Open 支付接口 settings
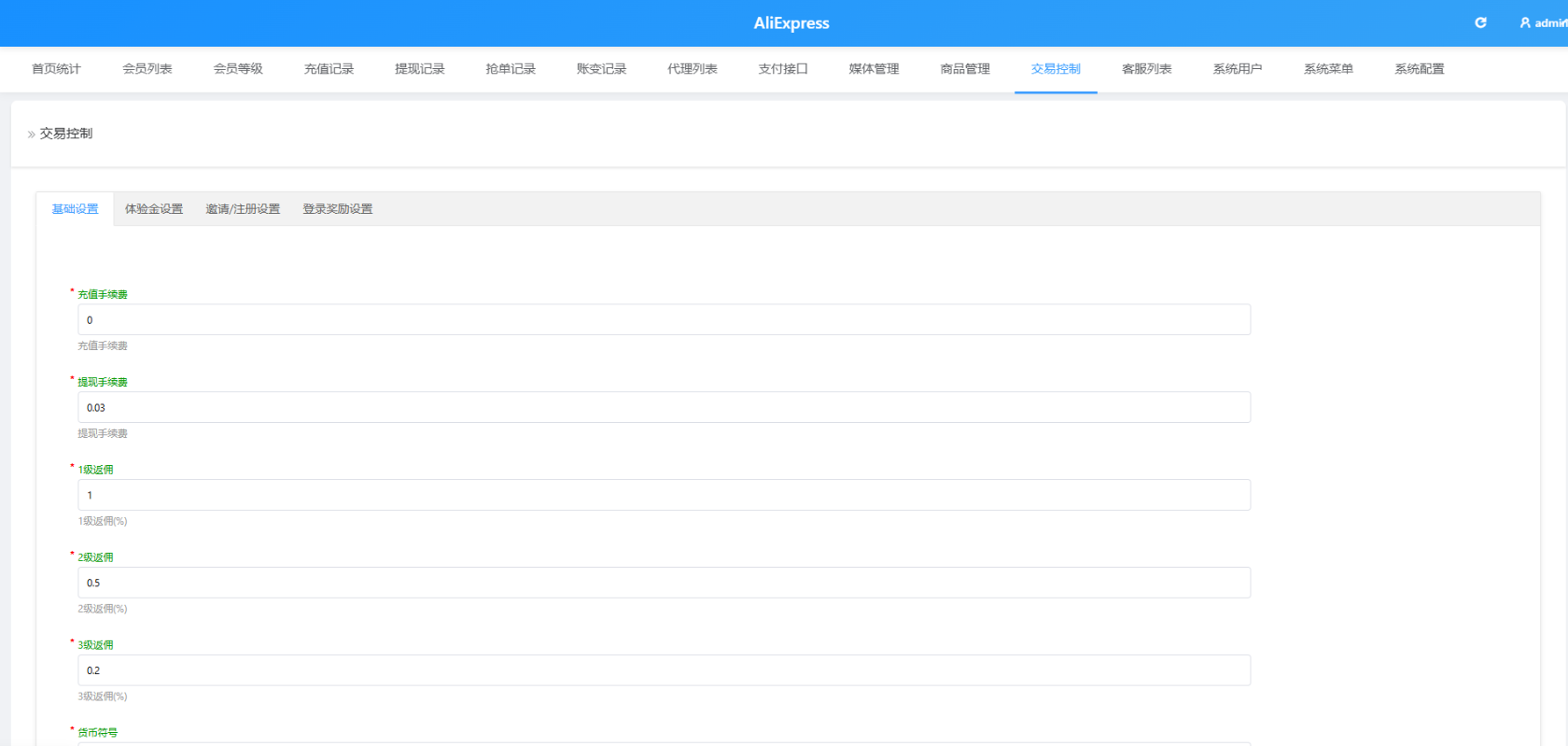Screen dimensions: 1568x746 tap(783, 69)
